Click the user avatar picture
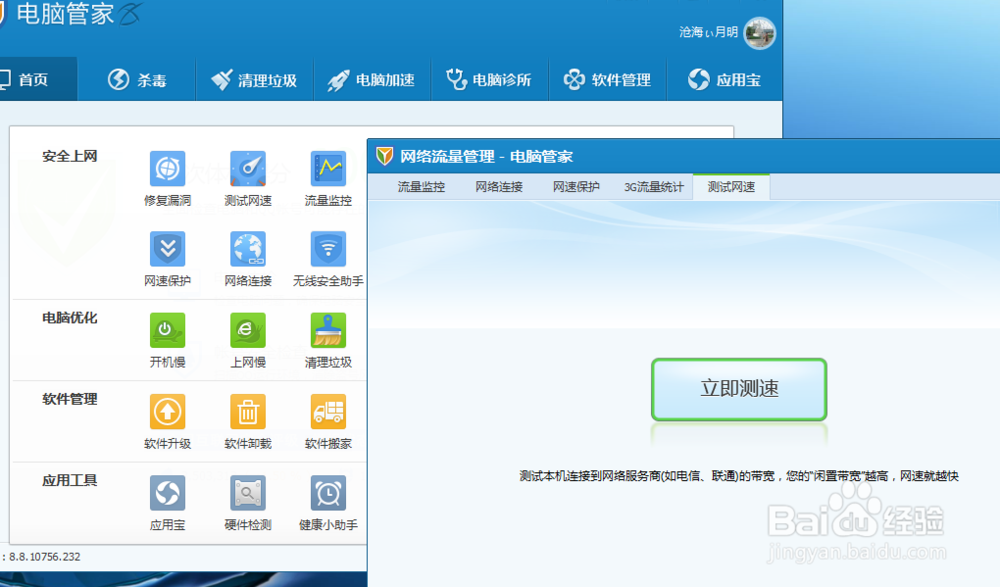 [760, 33]
